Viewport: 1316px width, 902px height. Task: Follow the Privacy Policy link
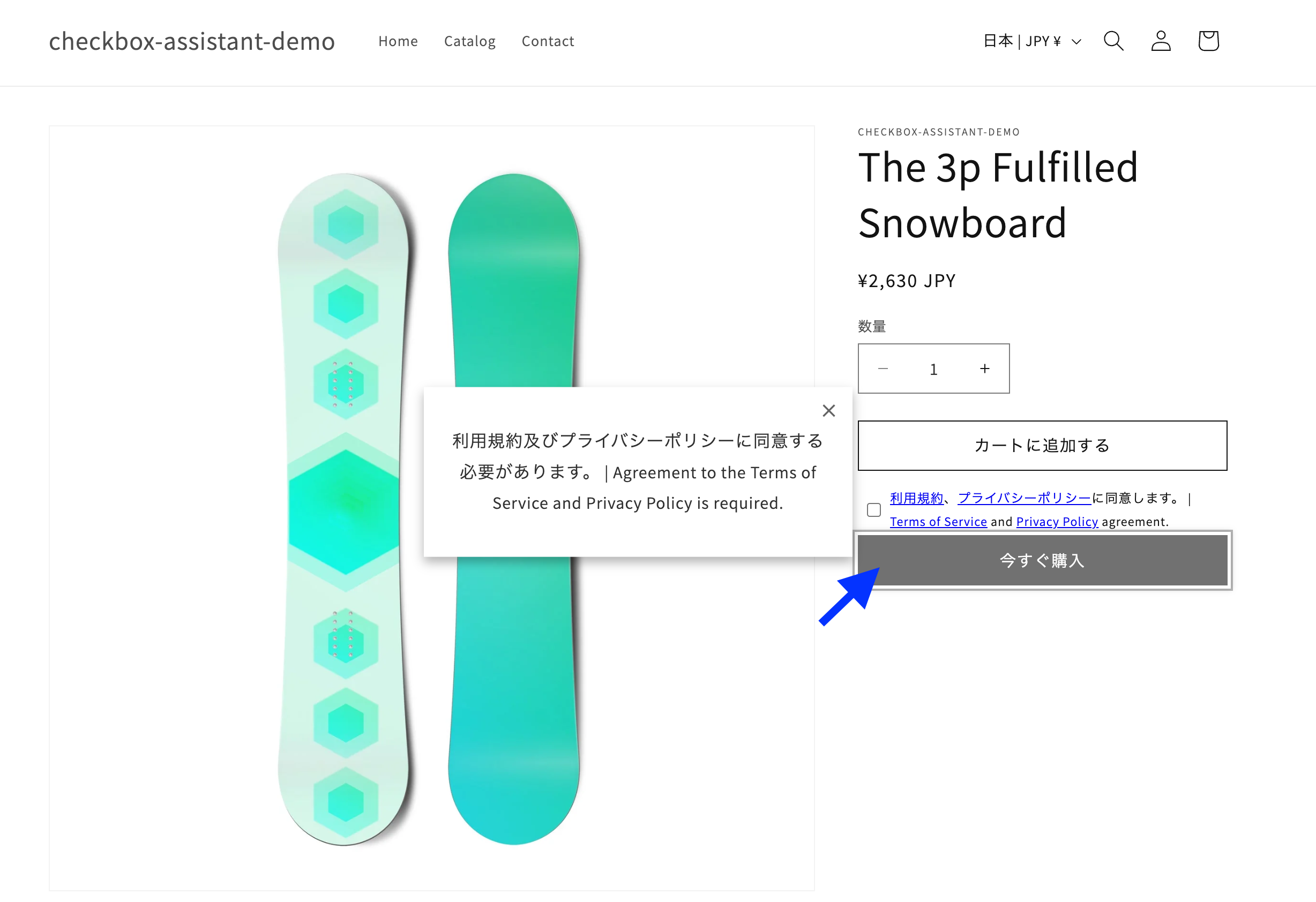tap(1057, 522)
